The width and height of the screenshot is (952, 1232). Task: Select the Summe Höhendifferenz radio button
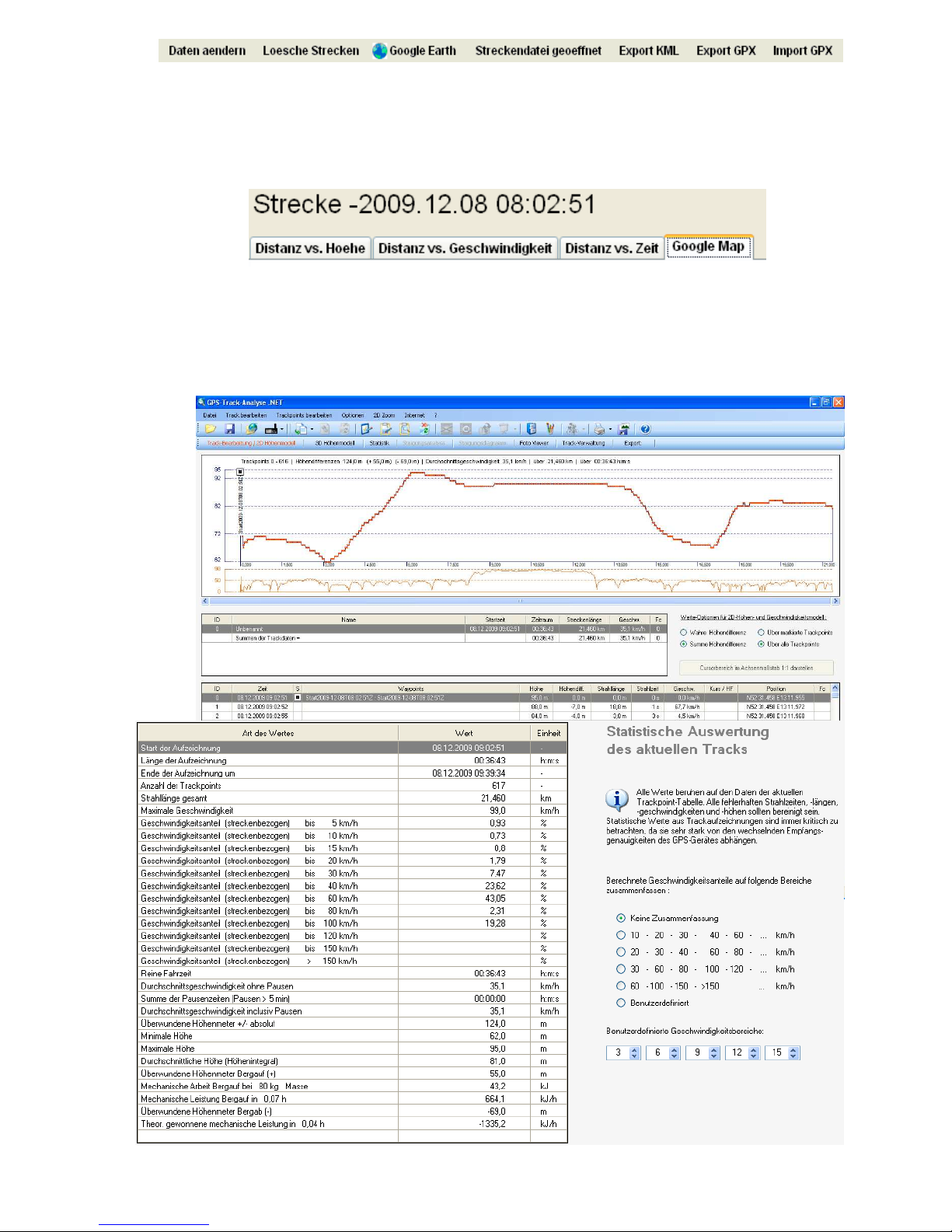pyautogui.click(x=683, y=644)
